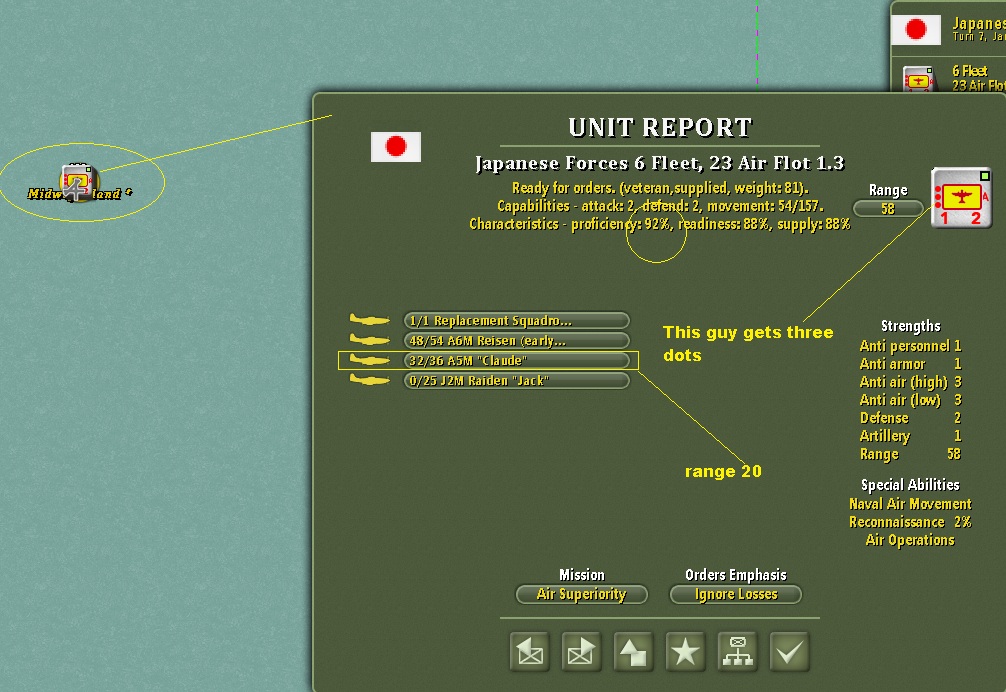
Task: Click the Strengths heading
Action: [910, 326]
